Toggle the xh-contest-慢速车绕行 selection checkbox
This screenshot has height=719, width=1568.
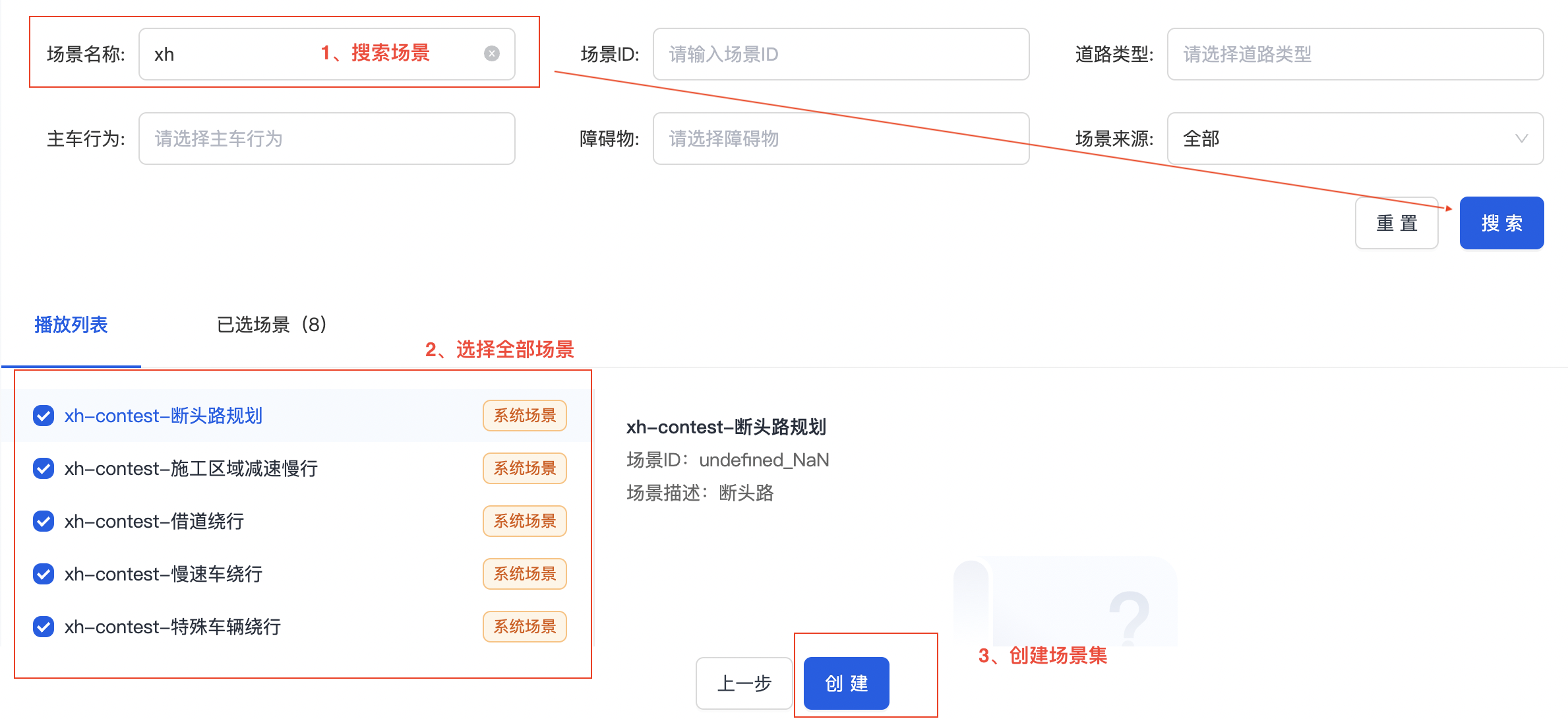point(42,574)
